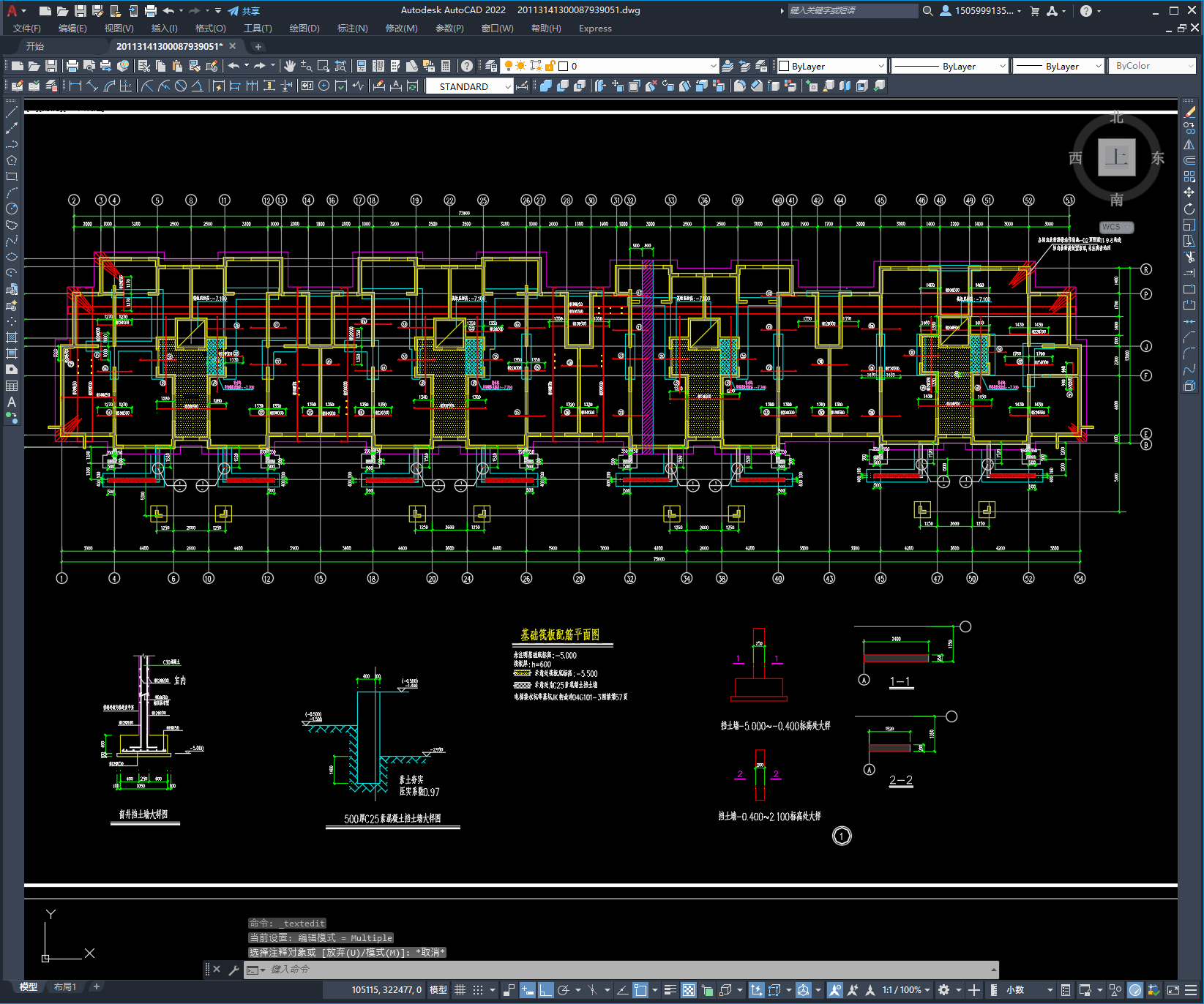This screenshot has width=1204, height=1004.
Task: Toggle annotation visibility in status bar
Action: pos(835,990)
